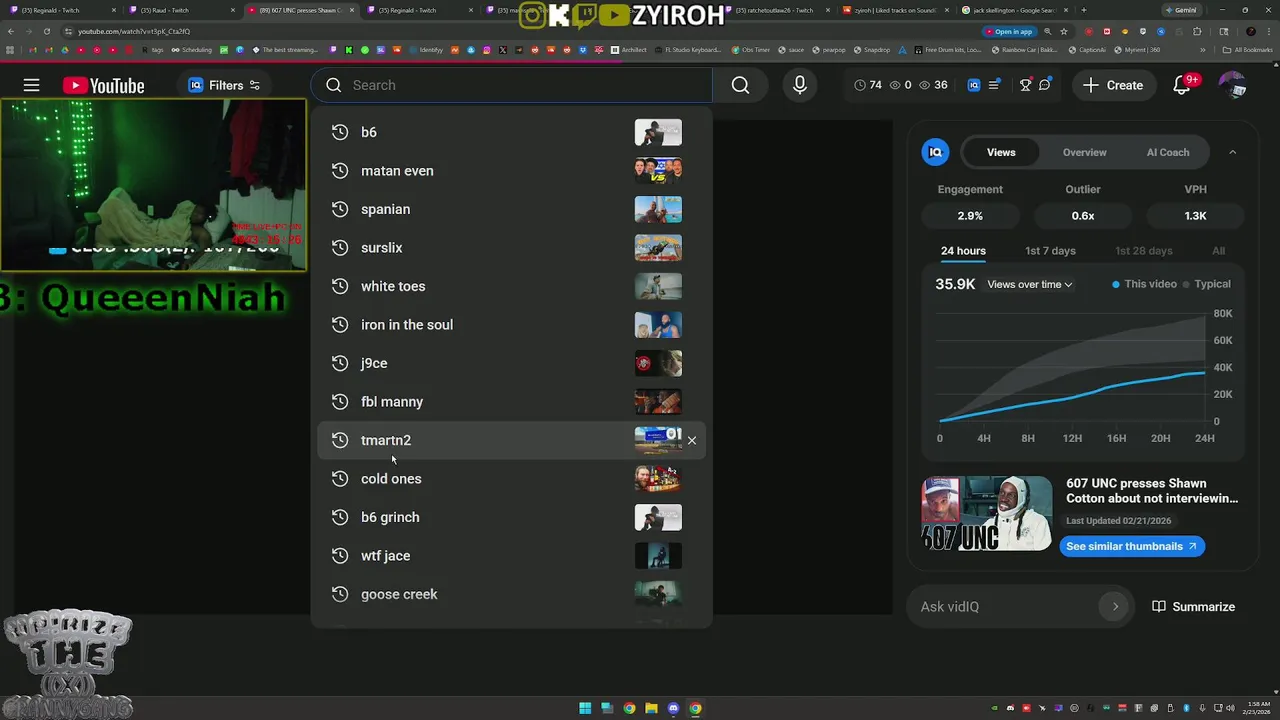Switch to the Overview tab
This screenshot has height=720, width=1280.
pyautogui.click(x=1084, y=152)
